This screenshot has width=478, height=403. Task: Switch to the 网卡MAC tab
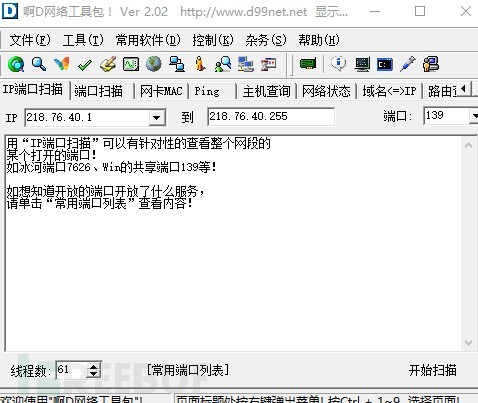click(x=161, y=91)
